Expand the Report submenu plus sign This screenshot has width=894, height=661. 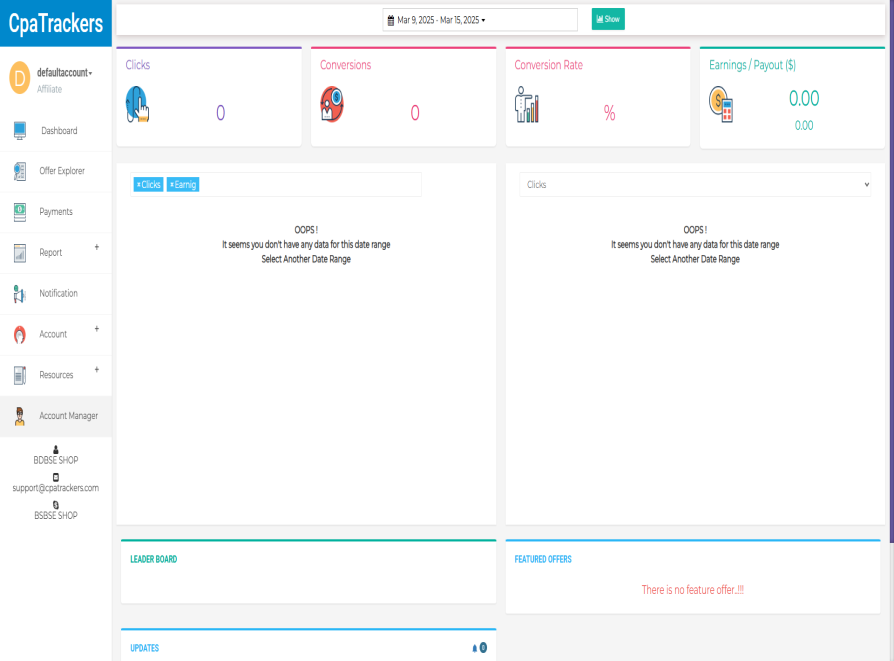tap(97, 247)
